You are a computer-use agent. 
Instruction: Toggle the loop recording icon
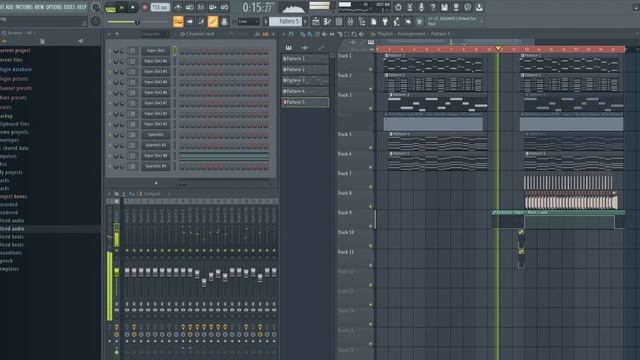click(x=224, y=7)
